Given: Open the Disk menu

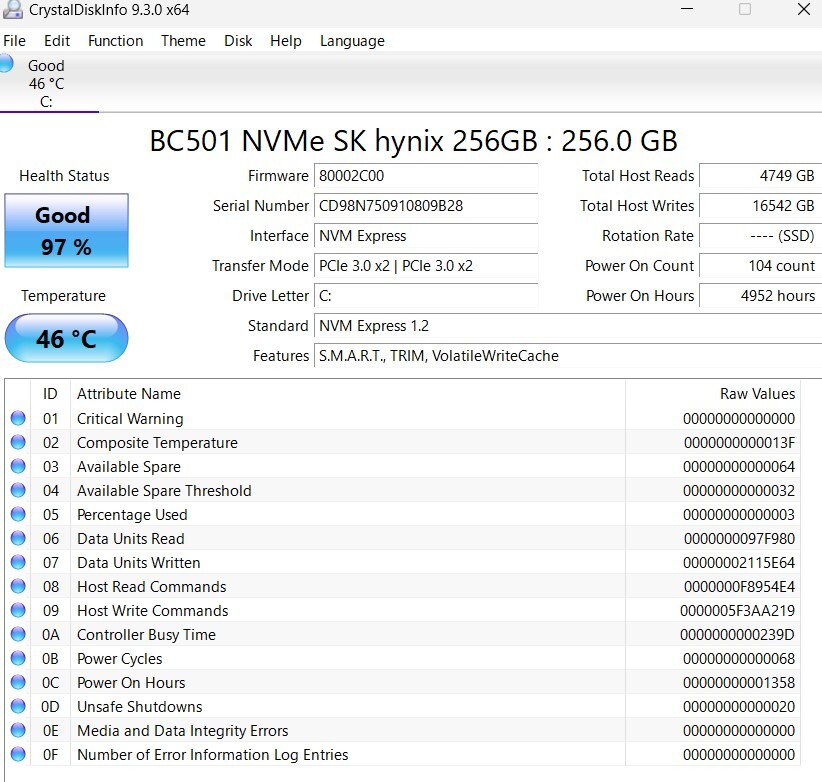Looking at the screenshot, I should [x=238, y=41].
